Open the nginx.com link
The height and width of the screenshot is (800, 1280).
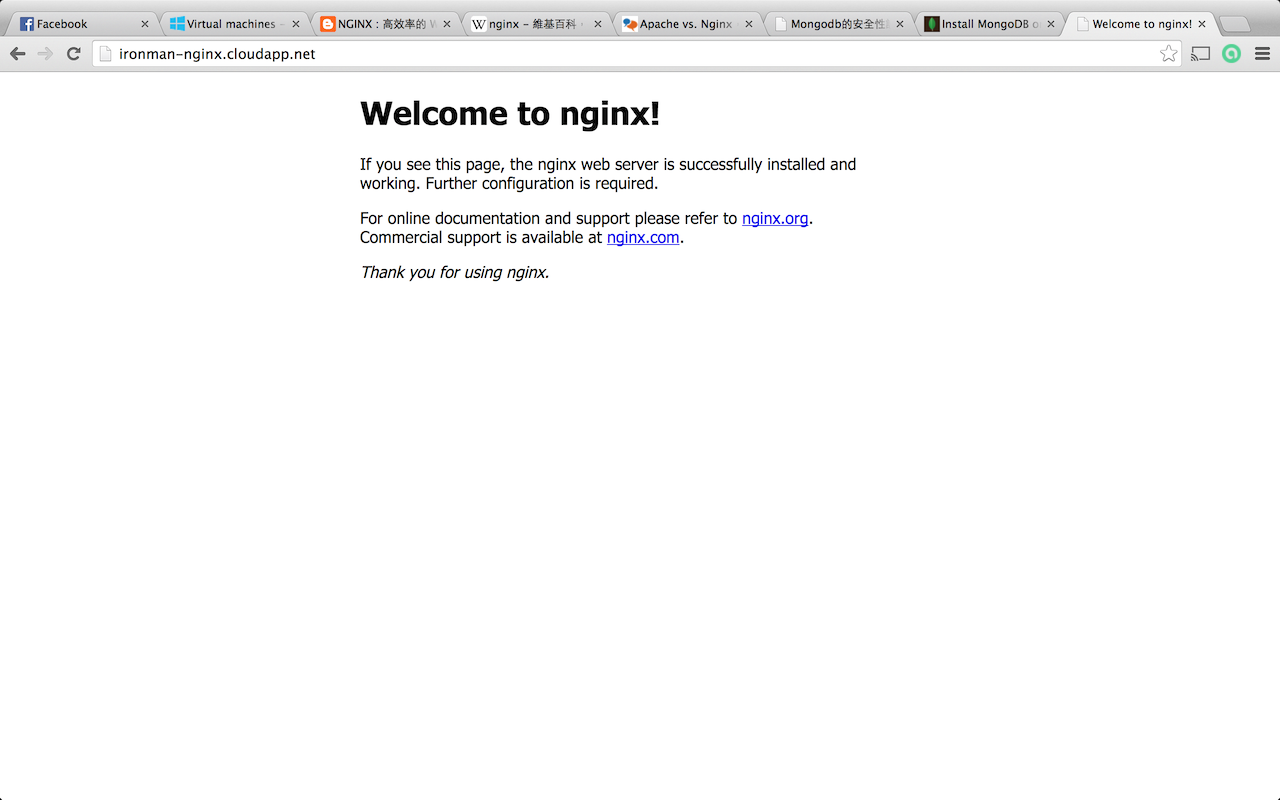(x=643, y=237)
